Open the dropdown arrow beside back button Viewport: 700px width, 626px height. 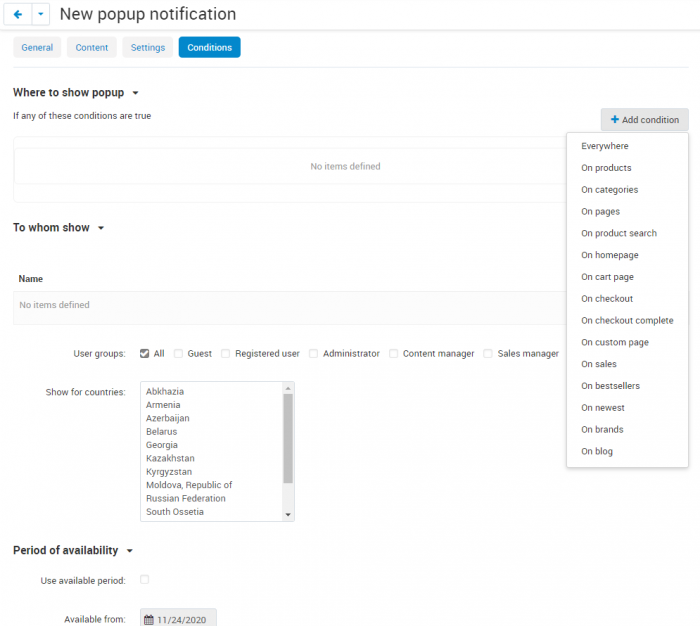click(41, 14)
